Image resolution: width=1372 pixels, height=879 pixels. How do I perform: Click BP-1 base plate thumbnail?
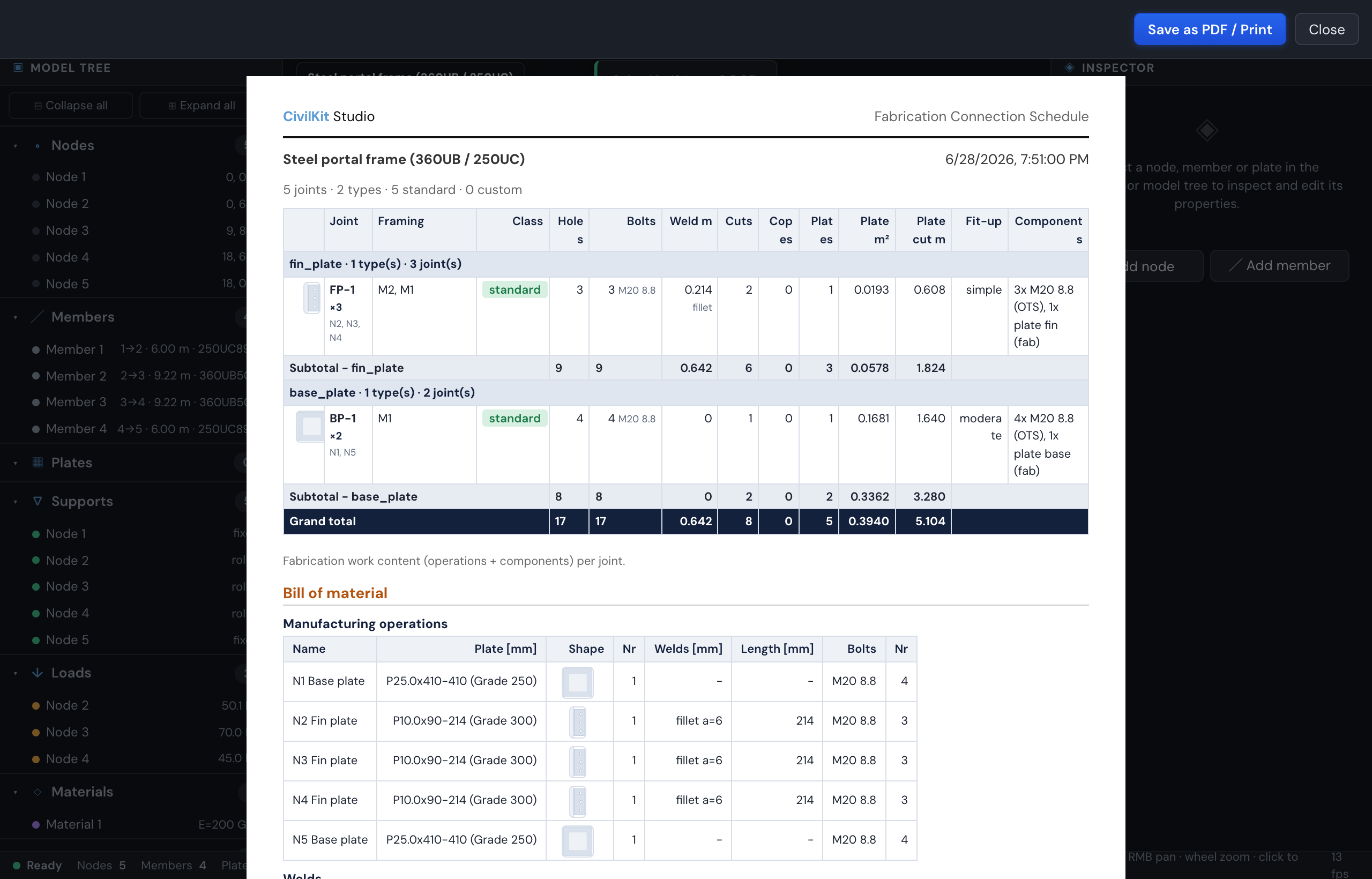[311, 427]
